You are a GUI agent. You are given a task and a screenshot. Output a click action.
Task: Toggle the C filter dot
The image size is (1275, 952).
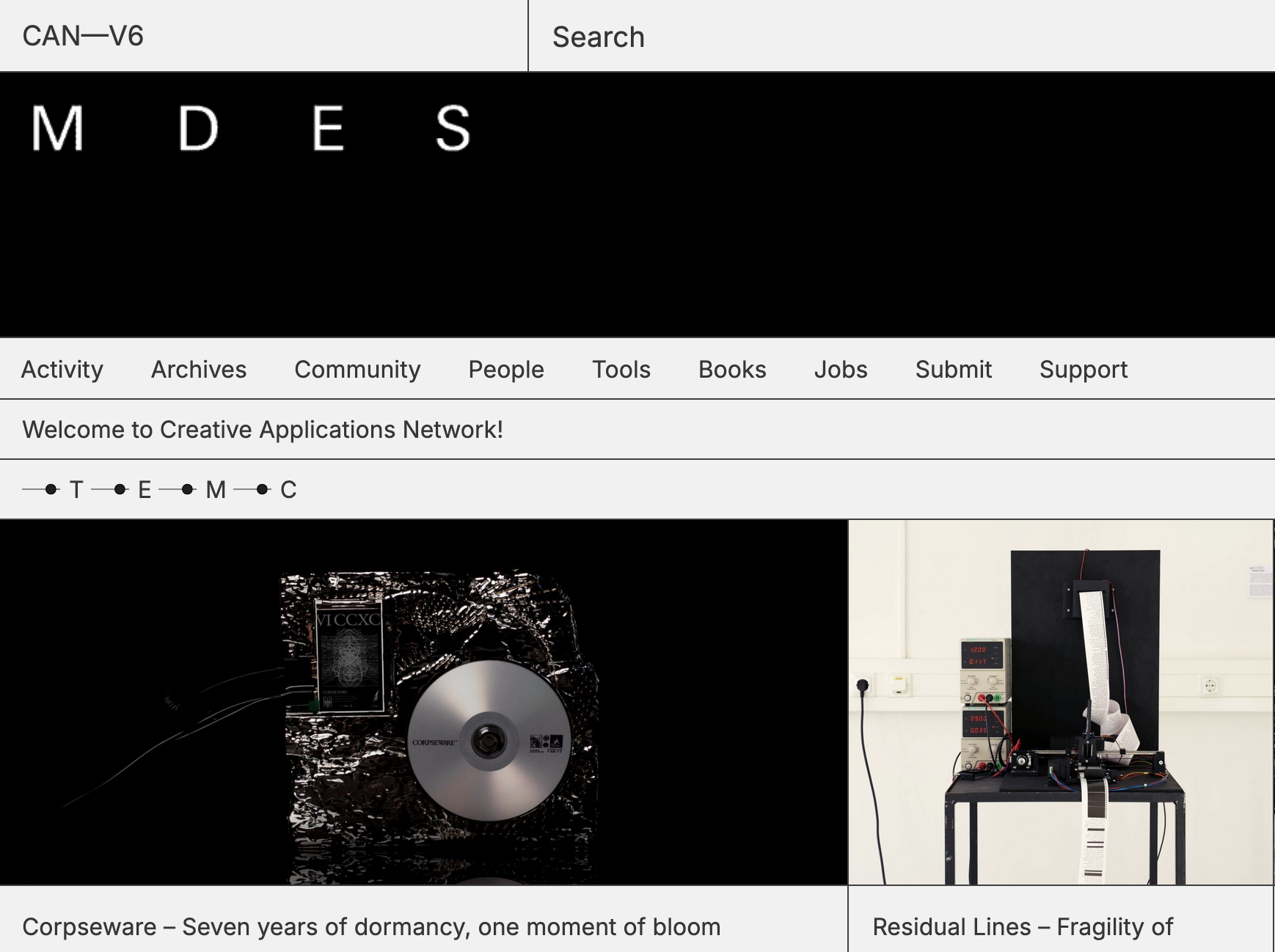(262, 489)
